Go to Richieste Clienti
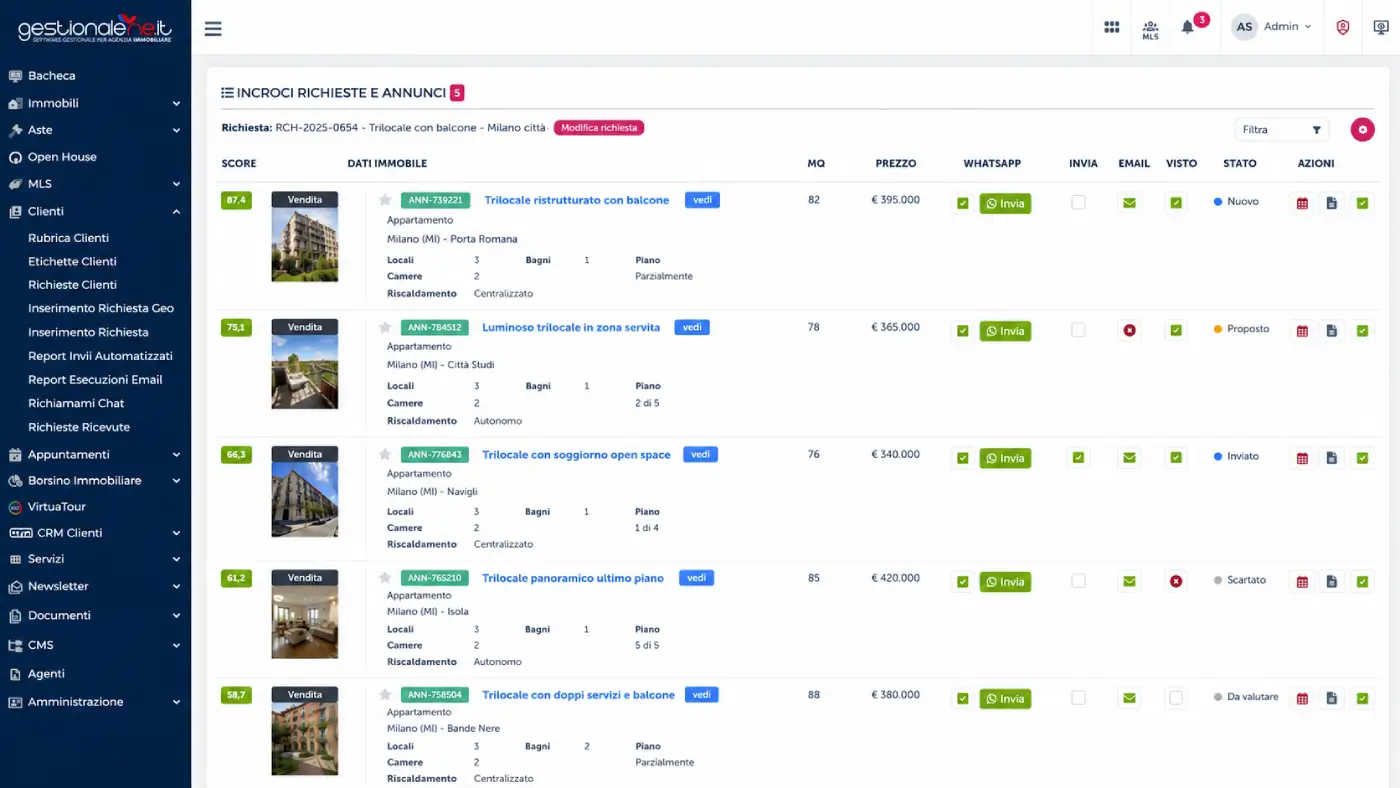Image resolution: width=1400 pixels, height=788 pixels. [72, 285]
